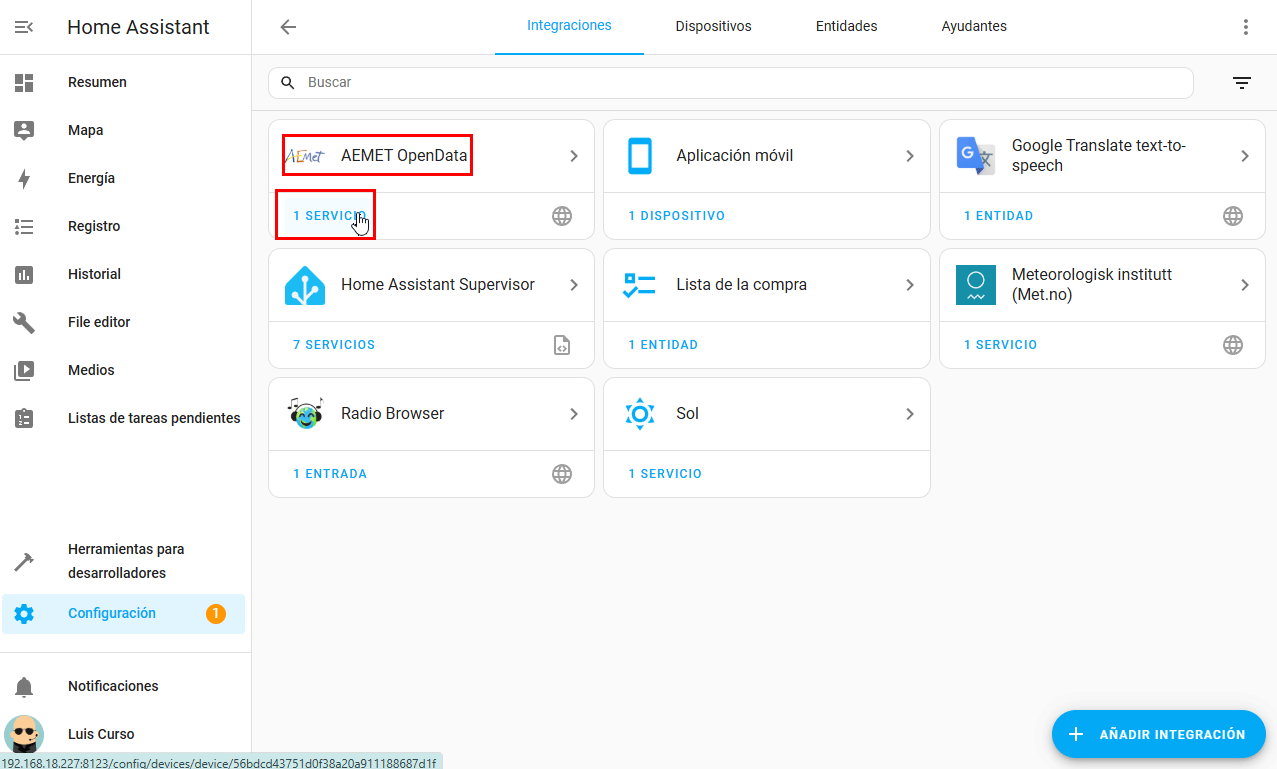This screenshot has width=1277, height=769.
Task: Expand Aplicación móvil with its chevron
Action: (910, 156)
